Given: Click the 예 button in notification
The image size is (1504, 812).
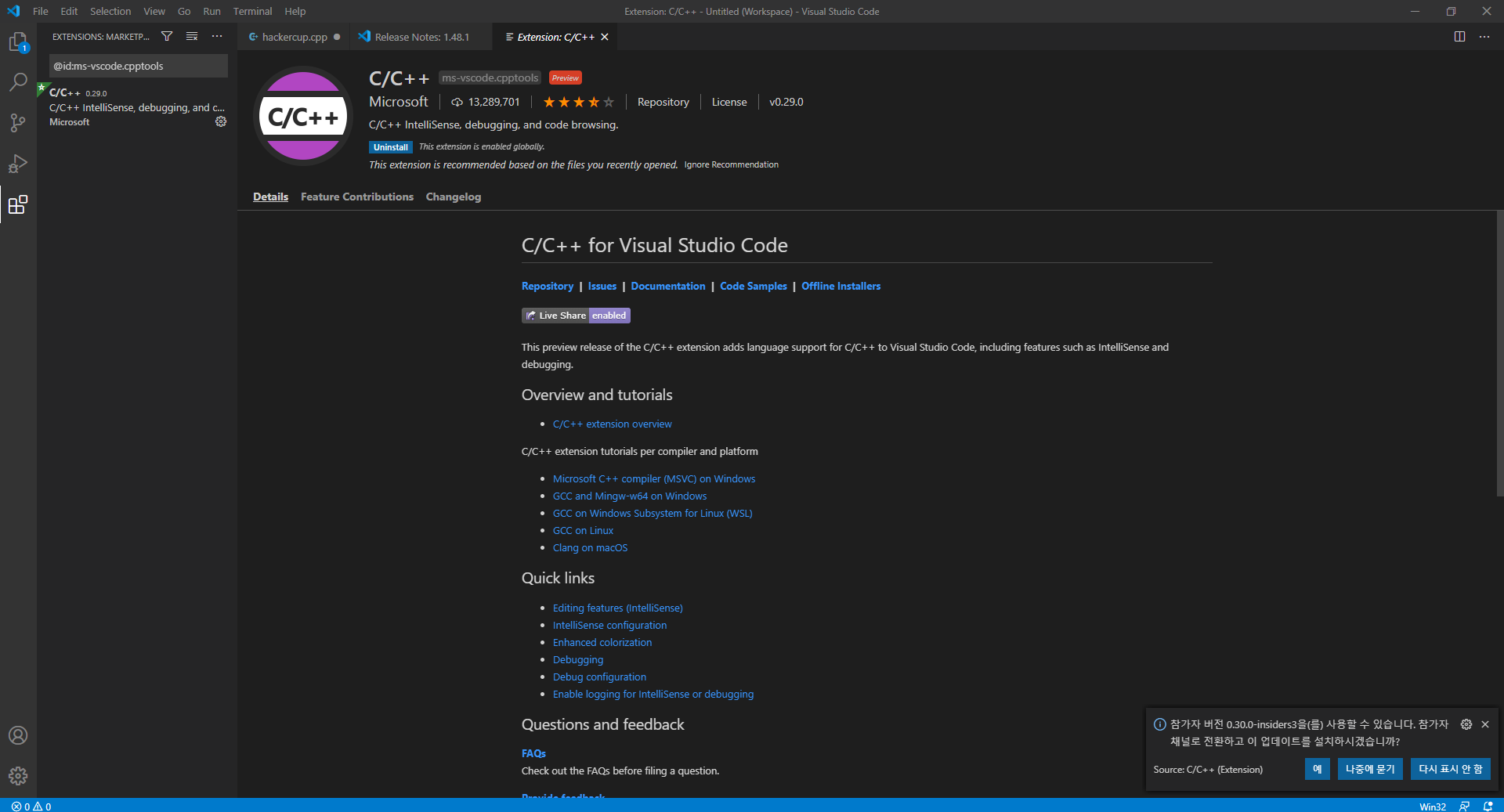Looking at the screenshot, I should pos(1318,769).
